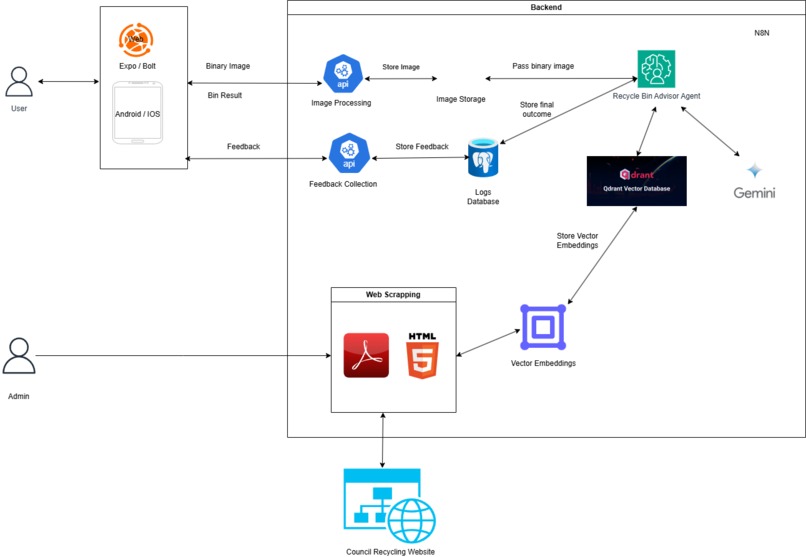Click the red PDF Acrobat icon
The height and width of the screenshot is (557, 806).
point(366,355)
